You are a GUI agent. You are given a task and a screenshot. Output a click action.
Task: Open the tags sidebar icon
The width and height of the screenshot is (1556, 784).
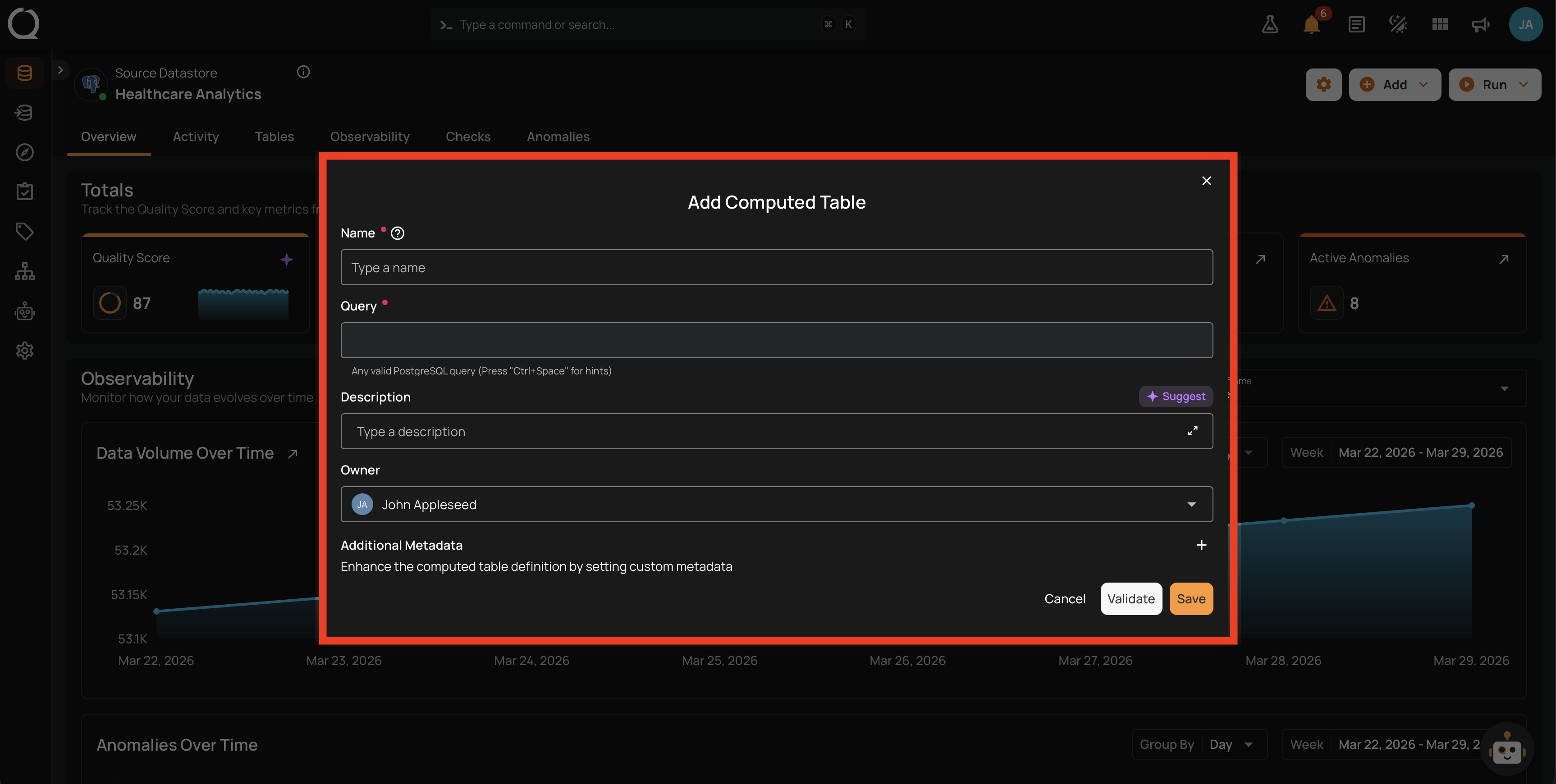[x=25, y=231]
